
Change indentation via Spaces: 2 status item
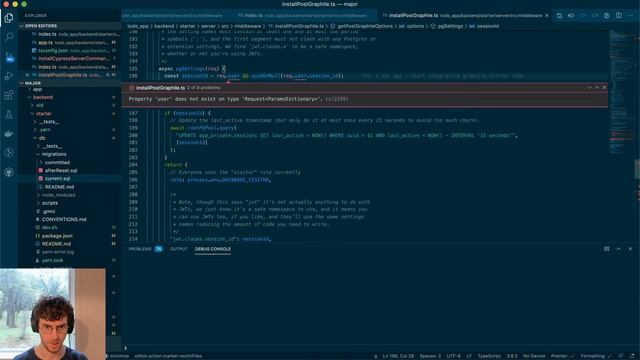click(430, 356)
